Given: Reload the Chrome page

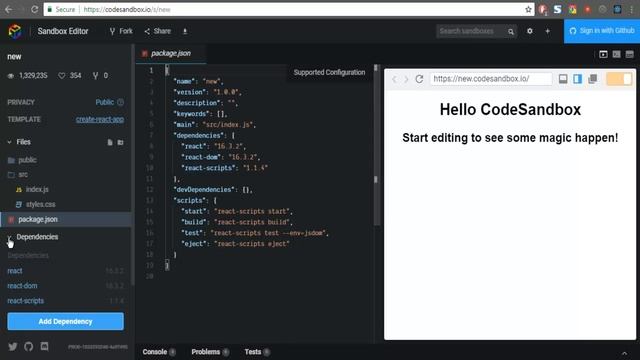Looking at the screenshot, I should click(34, 9).
